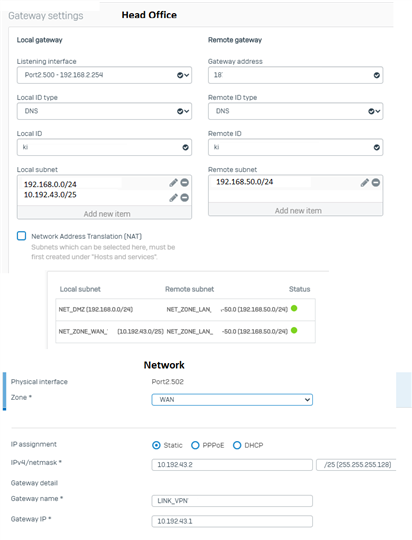Edit the 192.168.50.0/24 remote subnet

pos(365,183)
